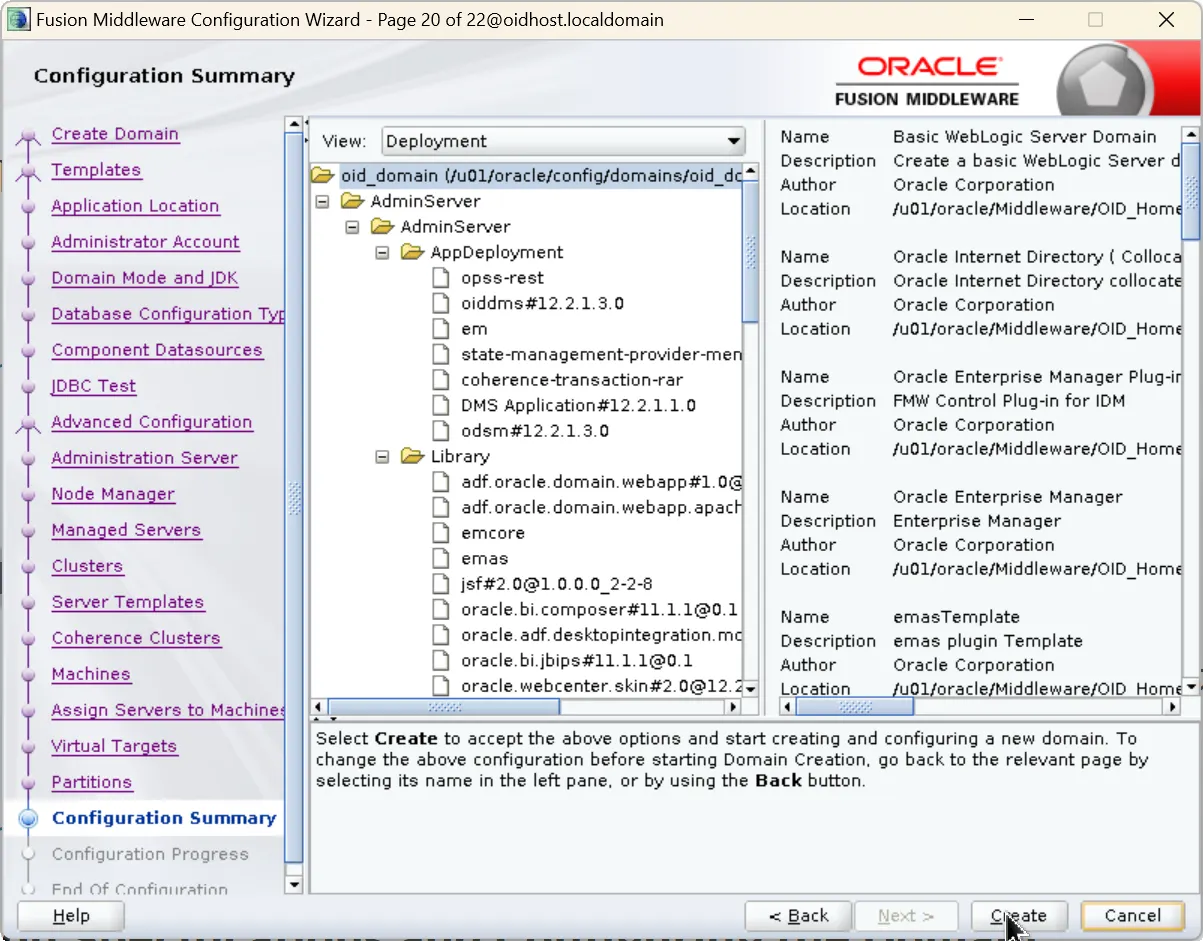Click the file icon beside emcore
1203x941 pixels.
442,533
